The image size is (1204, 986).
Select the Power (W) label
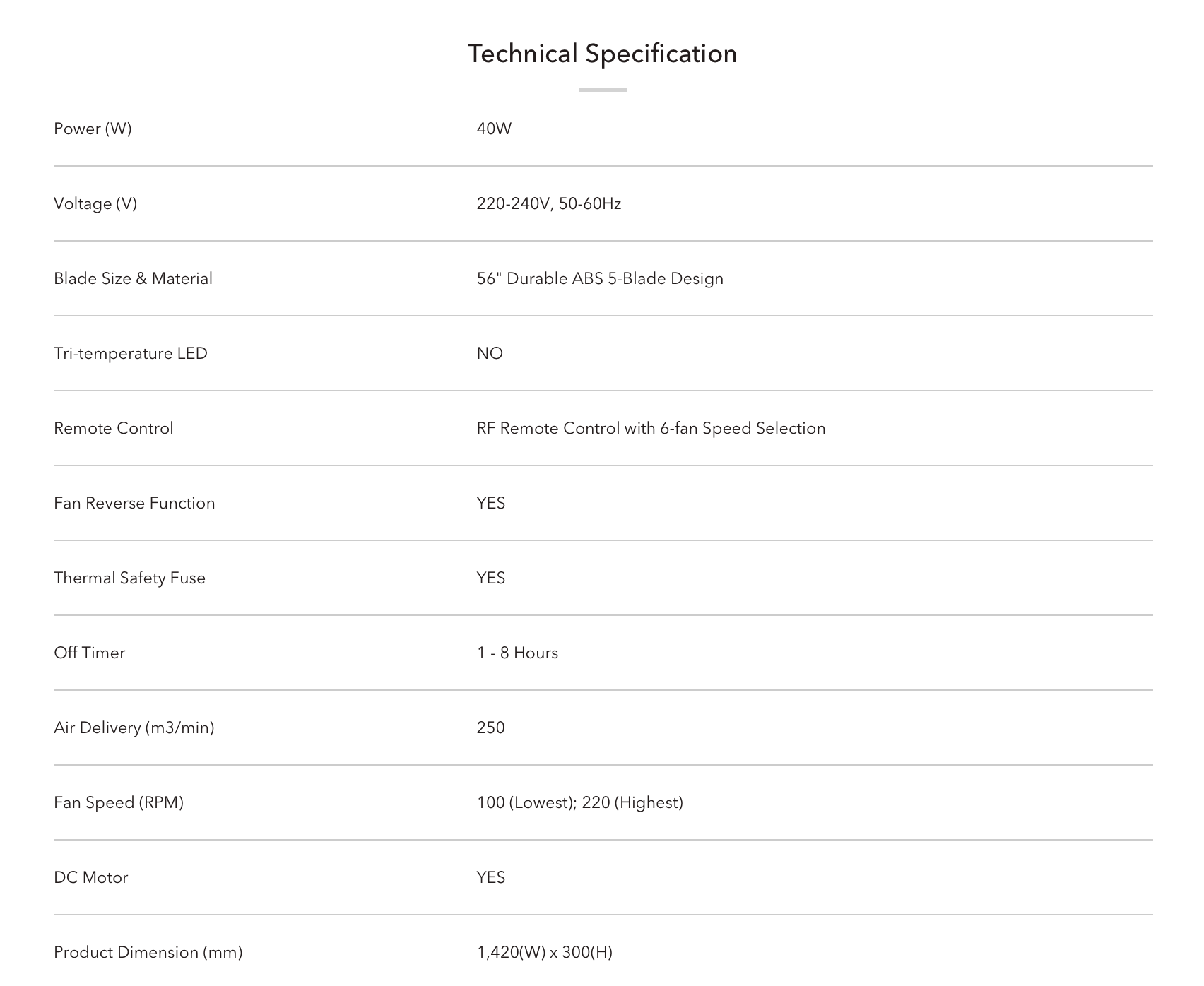pyautogui.click(x=93, y=129)
